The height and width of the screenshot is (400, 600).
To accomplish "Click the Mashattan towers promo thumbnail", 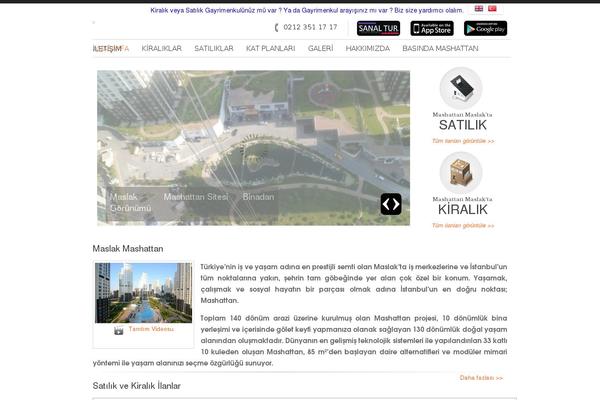I will pyautogui.click(x=143, y=293).
